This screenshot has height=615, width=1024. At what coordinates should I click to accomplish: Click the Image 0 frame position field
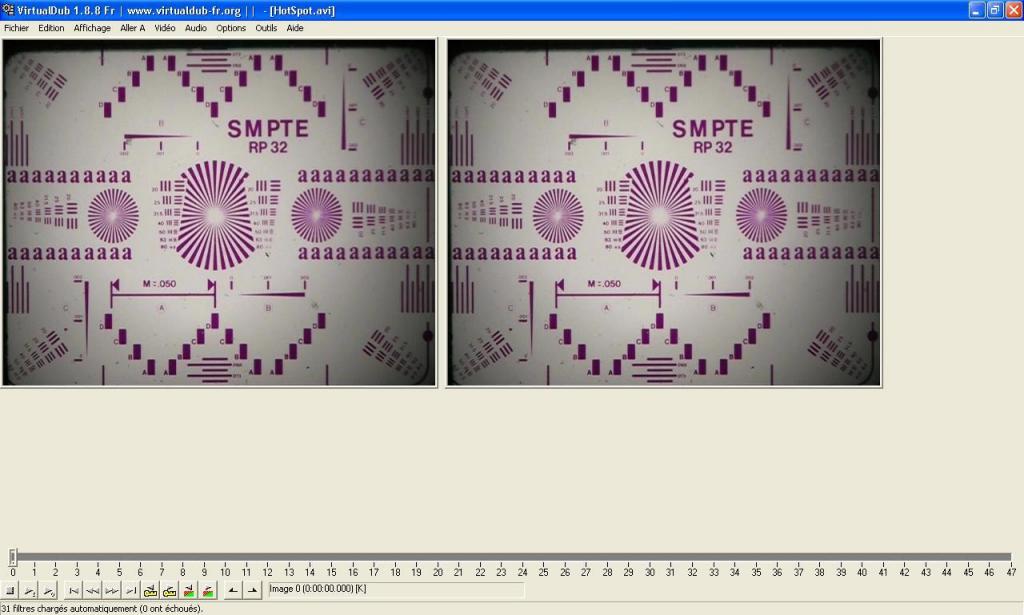tap(396, 590)
